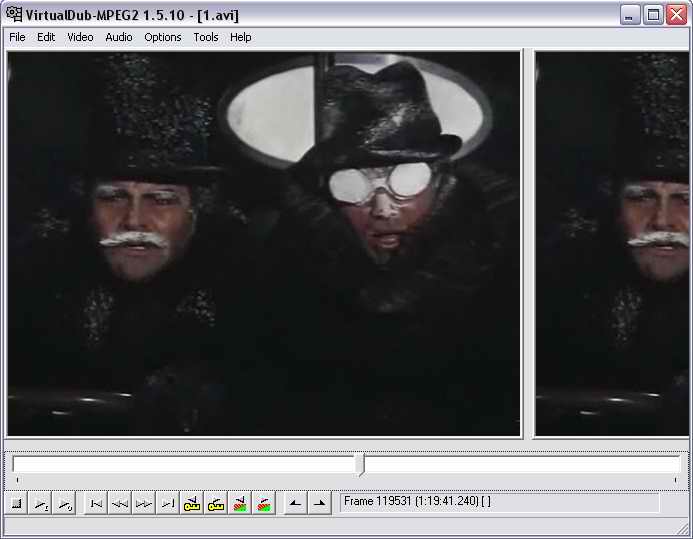Click the Frame 119531 status readout
Screen dimensions: 693x539
coord(499,502)
